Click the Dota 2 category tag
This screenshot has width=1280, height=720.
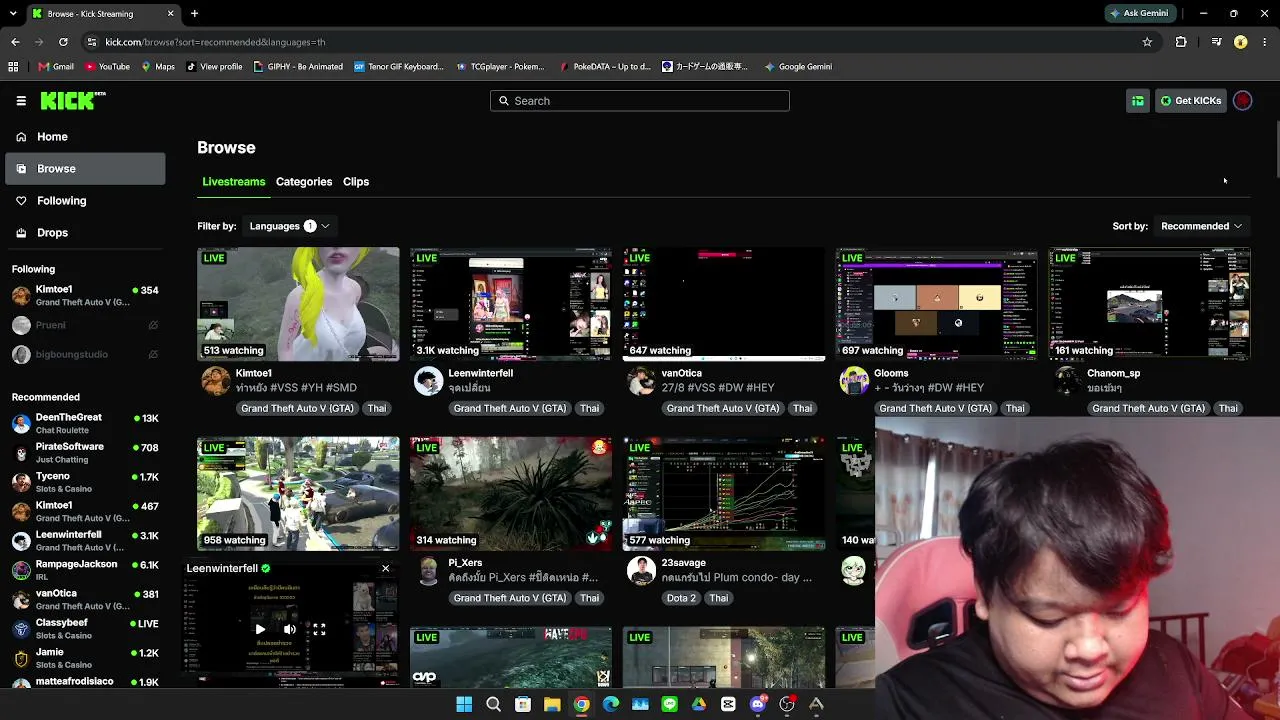coord(681,598)
